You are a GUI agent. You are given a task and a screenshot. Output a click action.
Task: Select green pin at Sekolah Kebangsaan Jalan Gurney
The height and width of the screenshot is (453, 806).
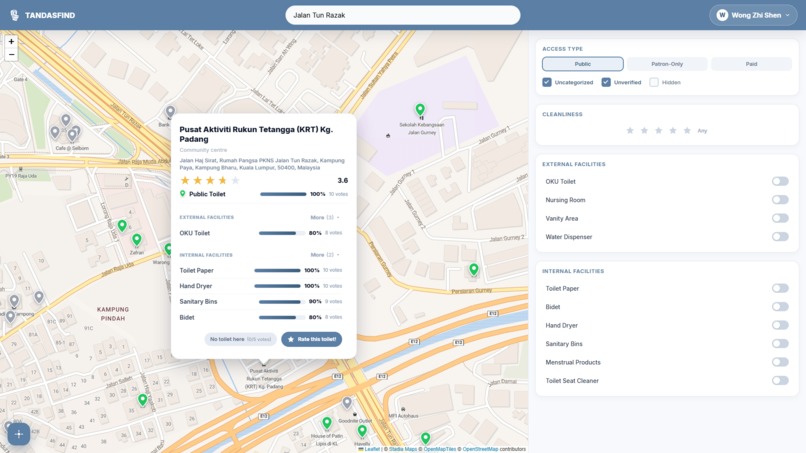coord(420,109)
